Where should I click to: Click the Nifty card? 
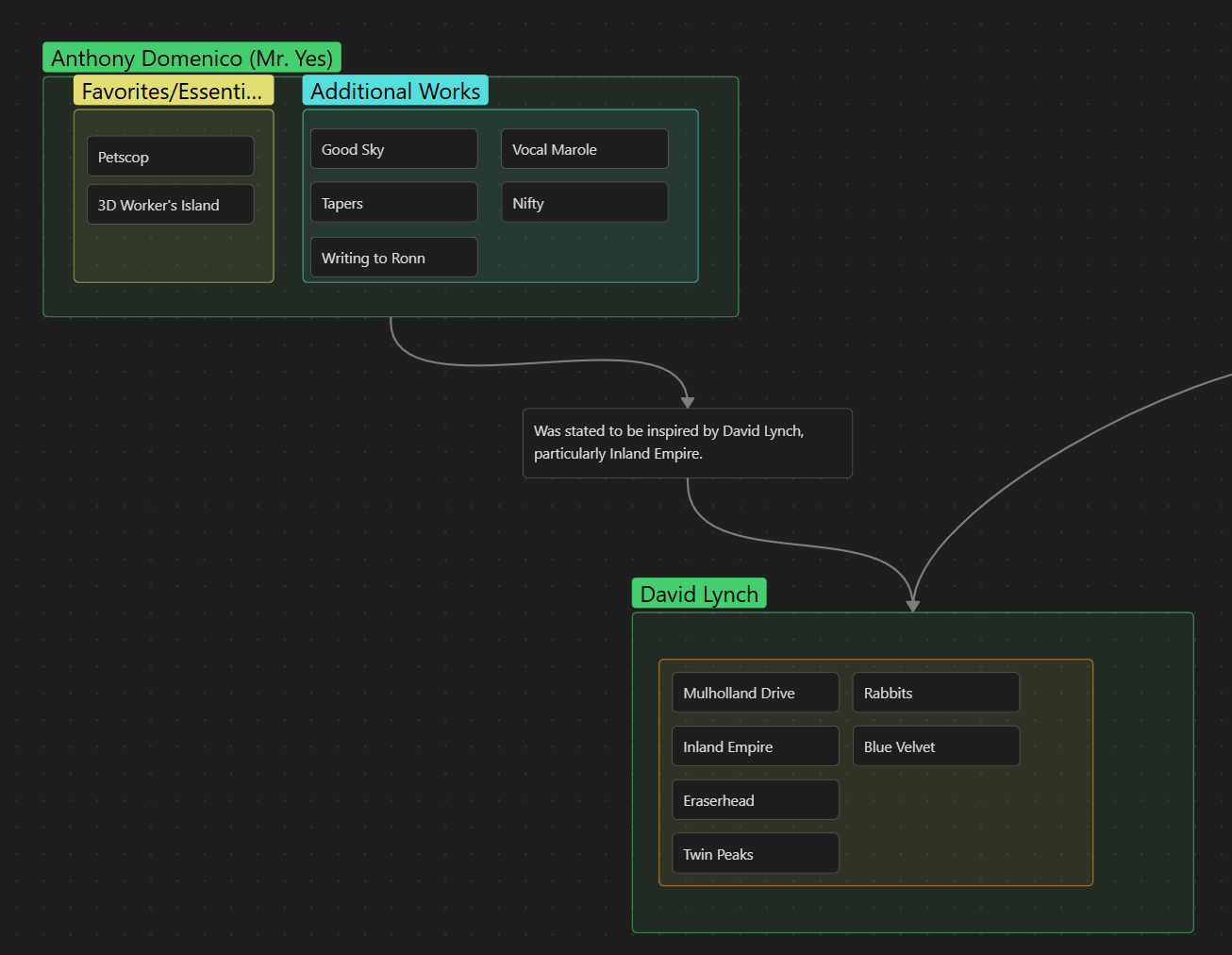coord(584,203)
